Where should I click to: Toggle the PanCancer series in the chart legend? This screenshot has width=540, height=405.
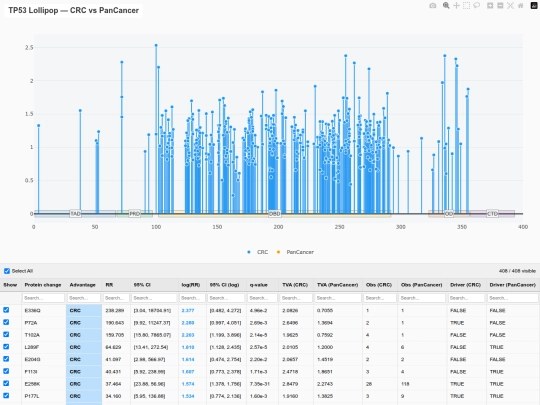[295, 252]
